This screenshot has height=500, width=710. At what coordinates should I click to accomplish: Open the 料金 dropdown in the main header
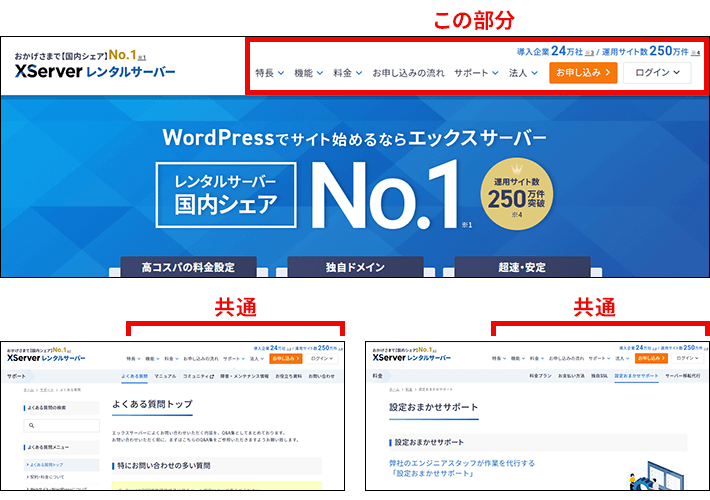point(346,73)
